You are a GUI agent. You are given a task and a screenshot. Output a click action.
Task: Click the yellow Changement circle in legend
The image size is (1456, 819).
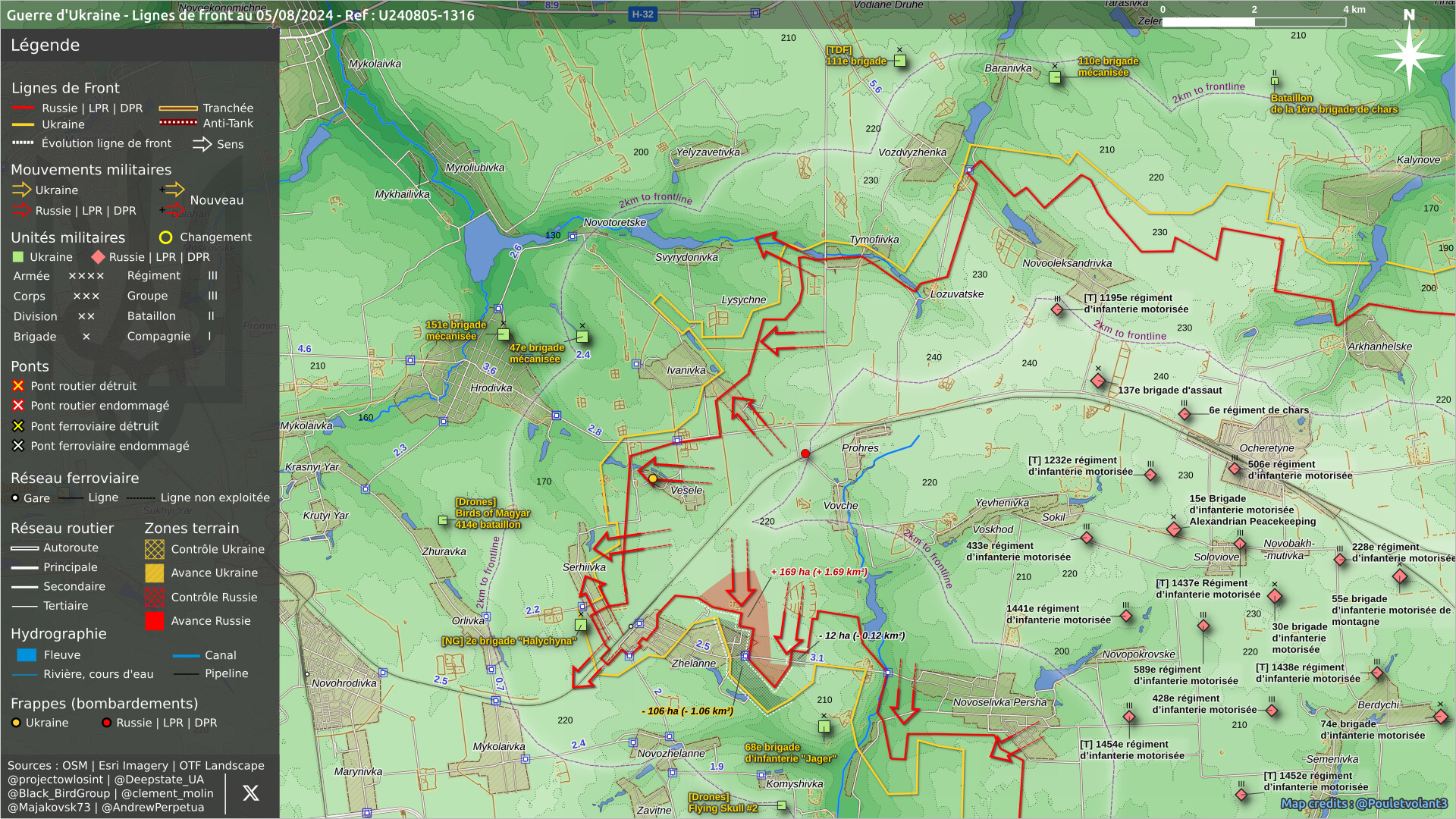pos(165,237)
